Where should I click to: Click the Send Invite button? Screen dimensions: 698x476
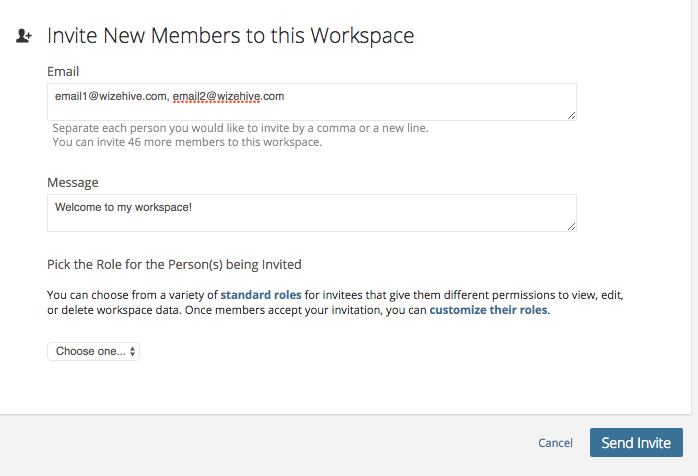(x=636, y=443)
